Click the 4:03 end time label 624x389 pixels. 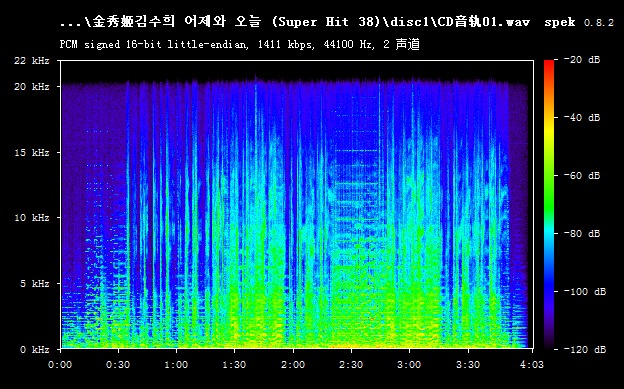(532, 365)
